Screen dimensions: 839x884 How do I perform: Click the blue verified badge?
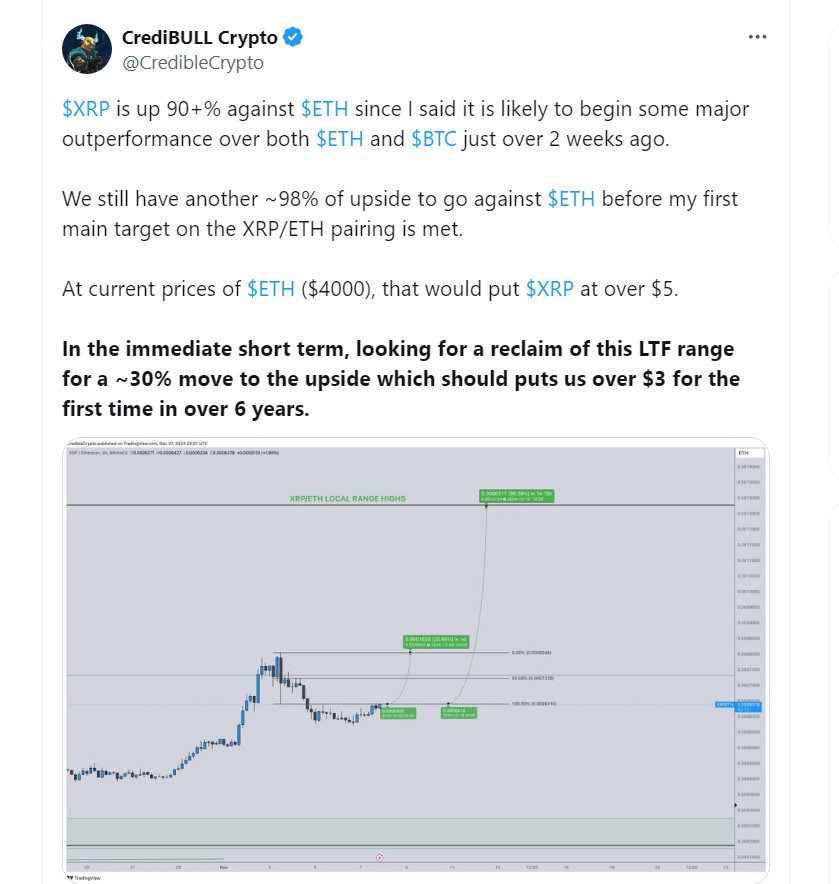click(x=293, y=39)
